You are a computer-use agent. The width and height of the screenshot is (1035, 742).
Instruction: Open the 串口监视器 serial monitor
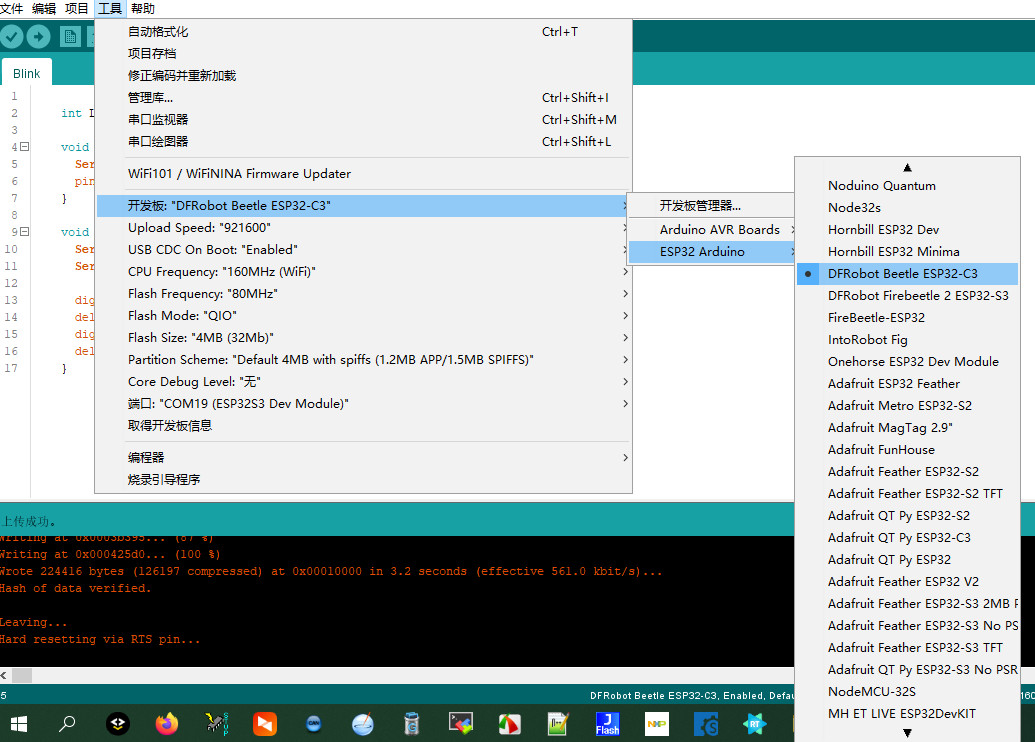[x=364, y=119]
